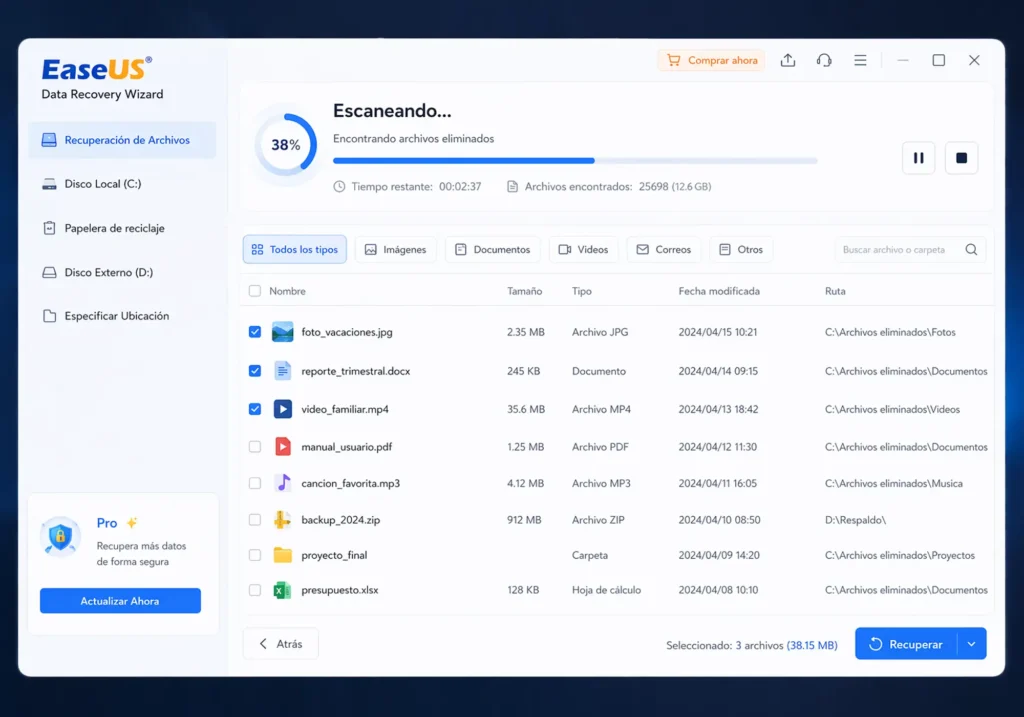Click the Comprar ahora button
Viewport: 1024px width, 717px height.
(711, 60)
